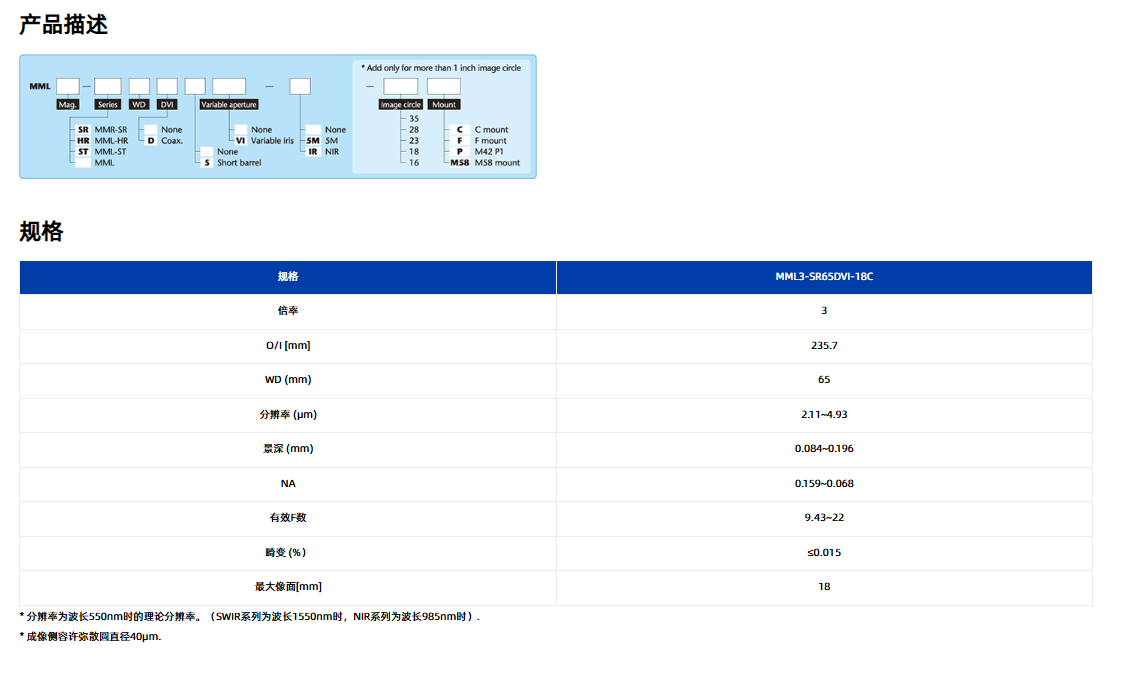Select the value 3 in the 倍率 row
The image size is (1142, 684).
point(824,310)
